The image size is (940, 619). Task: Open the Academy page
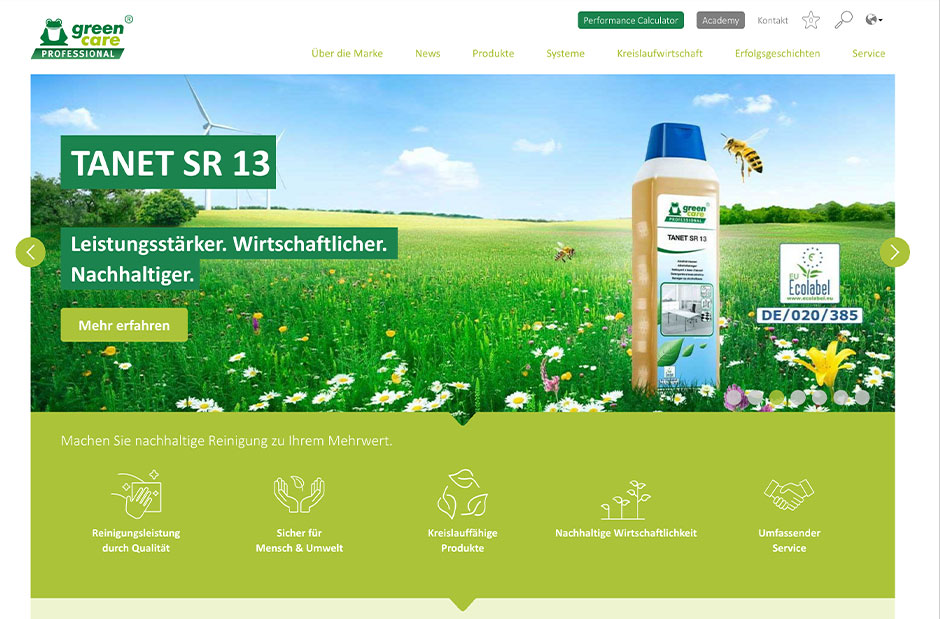pyautogui.click(x=721, y=20)
